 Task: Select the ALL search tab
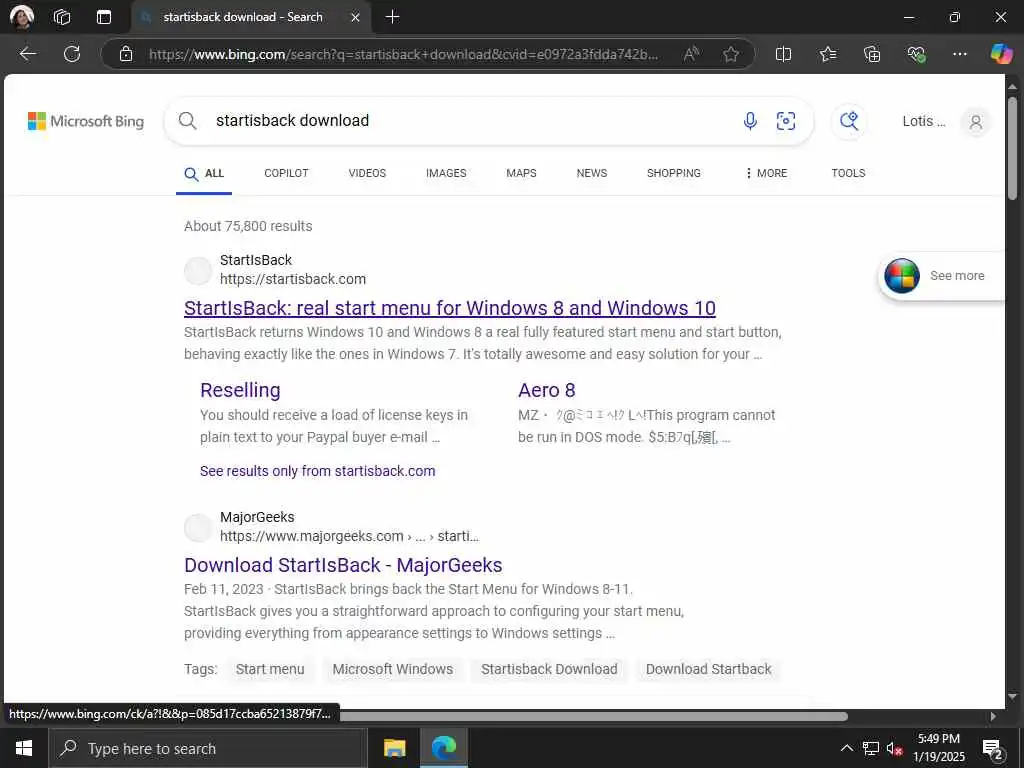[x=204, y=174]
